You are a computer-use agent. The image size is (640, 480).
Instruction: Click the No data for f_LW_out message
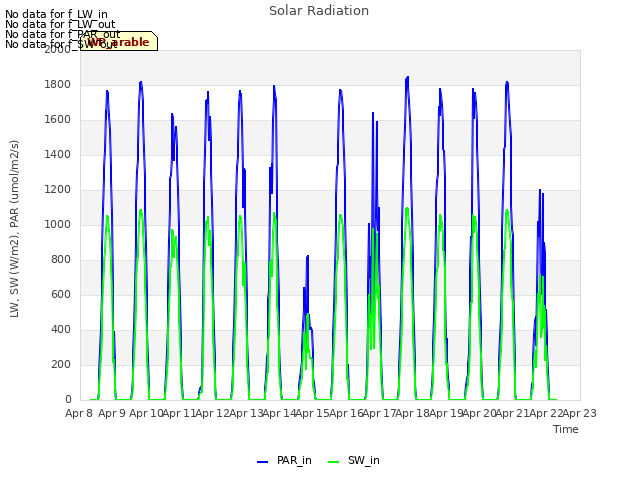click(60, 24)
